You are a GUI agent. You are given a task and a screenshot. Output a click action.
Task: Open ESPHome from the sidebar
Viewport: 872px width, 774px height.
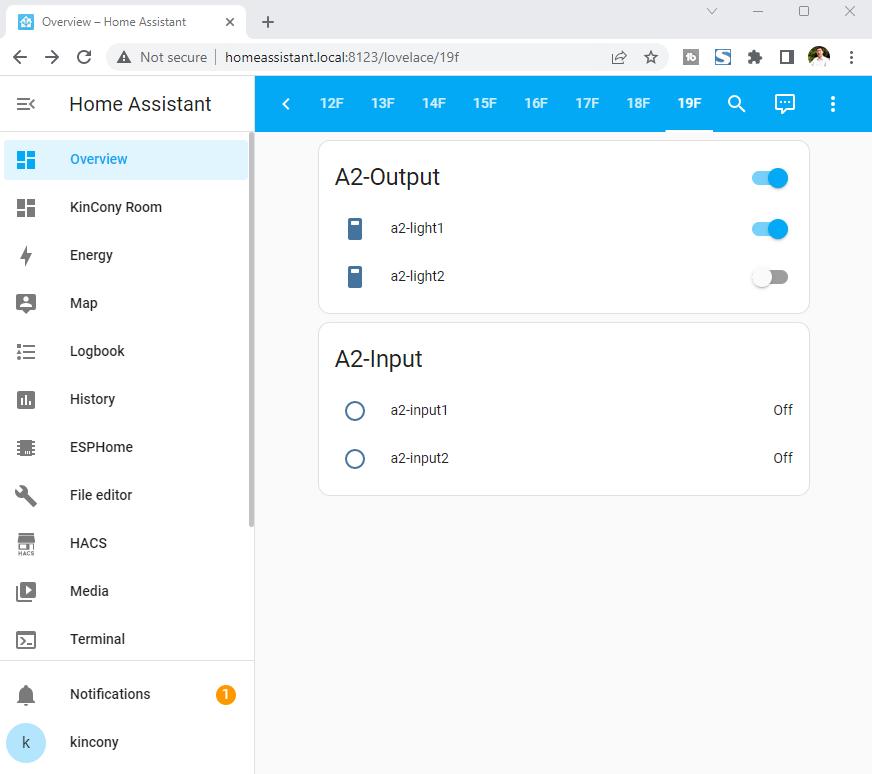[101, 447]
